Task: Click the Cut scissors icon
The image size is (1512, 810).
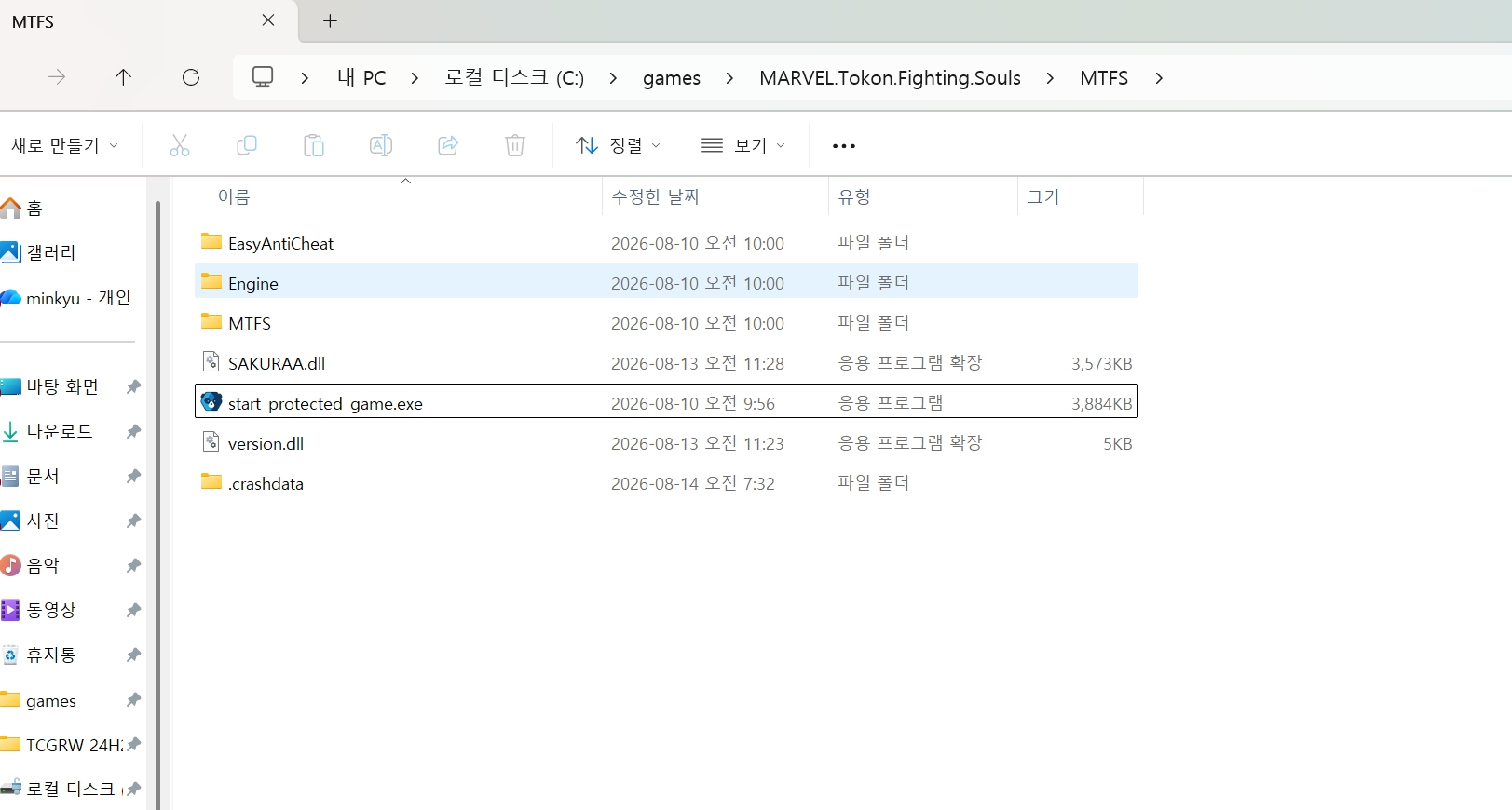Action: 180,145
